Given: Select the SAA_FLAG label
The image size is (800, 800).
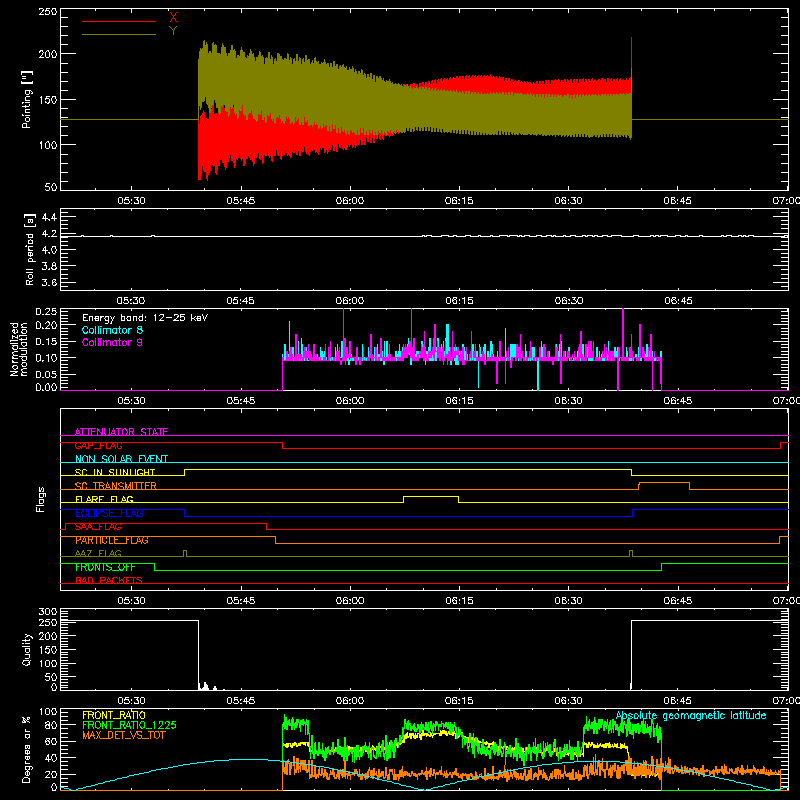Looking at the screenshot, I should pyautogui.click(x=98, y=527).
